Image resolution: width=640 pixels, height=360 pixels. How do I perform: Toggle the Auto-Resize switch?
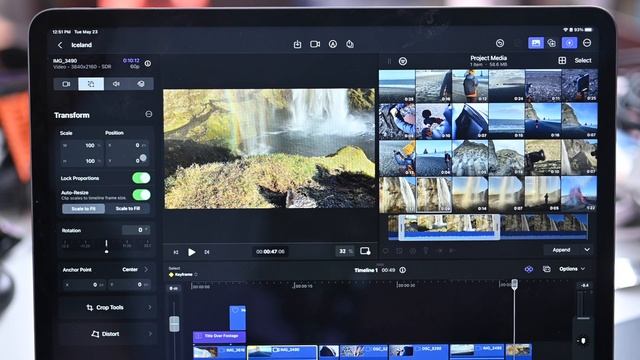[141, 195]
